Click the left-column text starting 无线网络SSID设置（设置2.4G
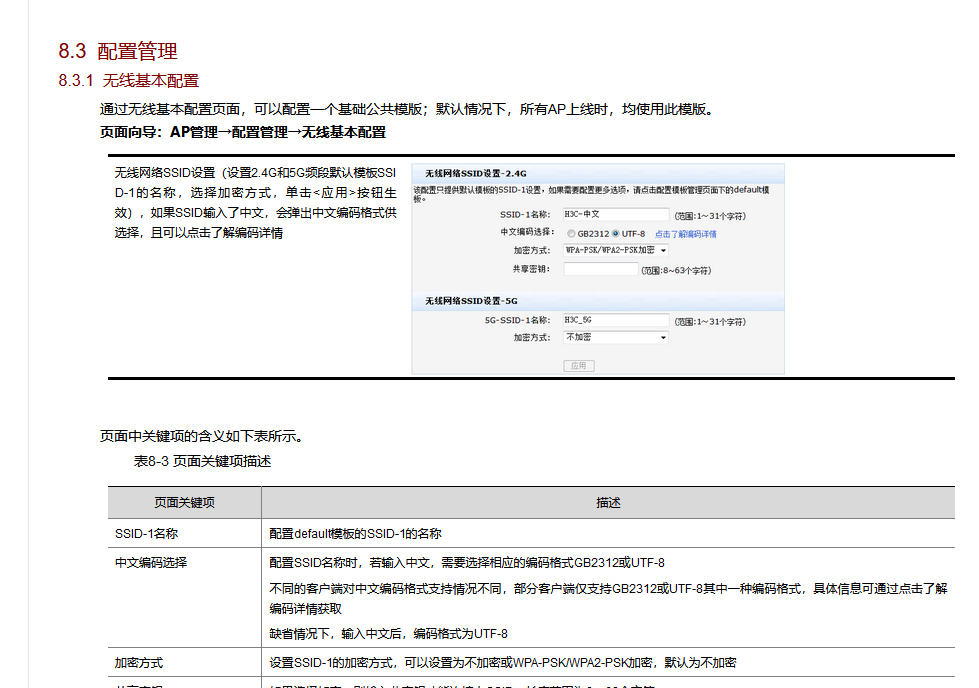This screenshot has height=688, width=979. click(x=255, y=203)
